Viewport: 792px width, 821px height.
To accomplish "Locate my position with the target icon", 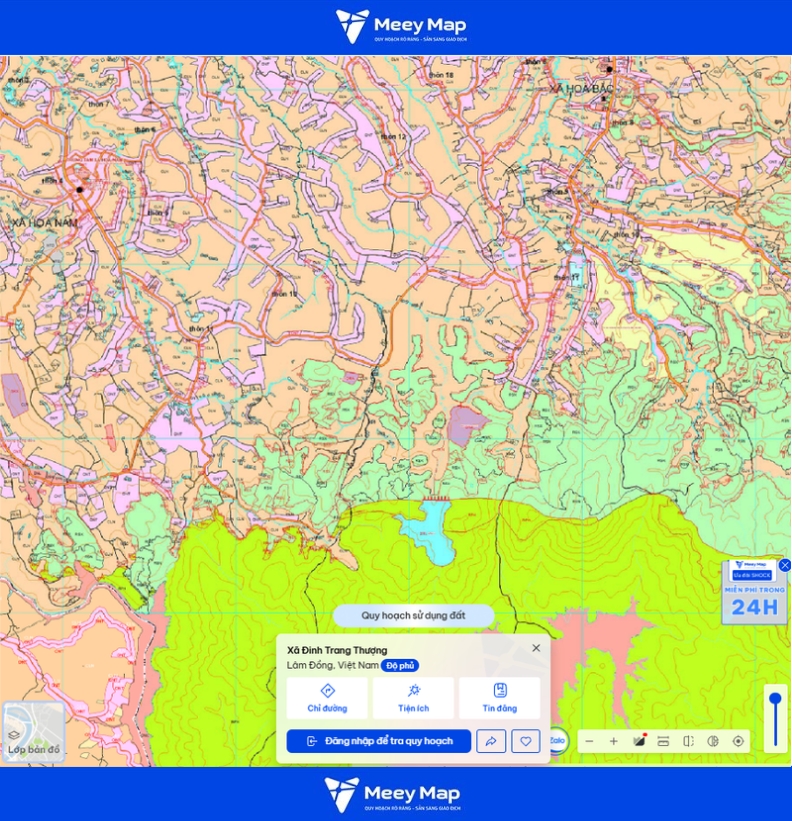I will click(x=738, y=741).
